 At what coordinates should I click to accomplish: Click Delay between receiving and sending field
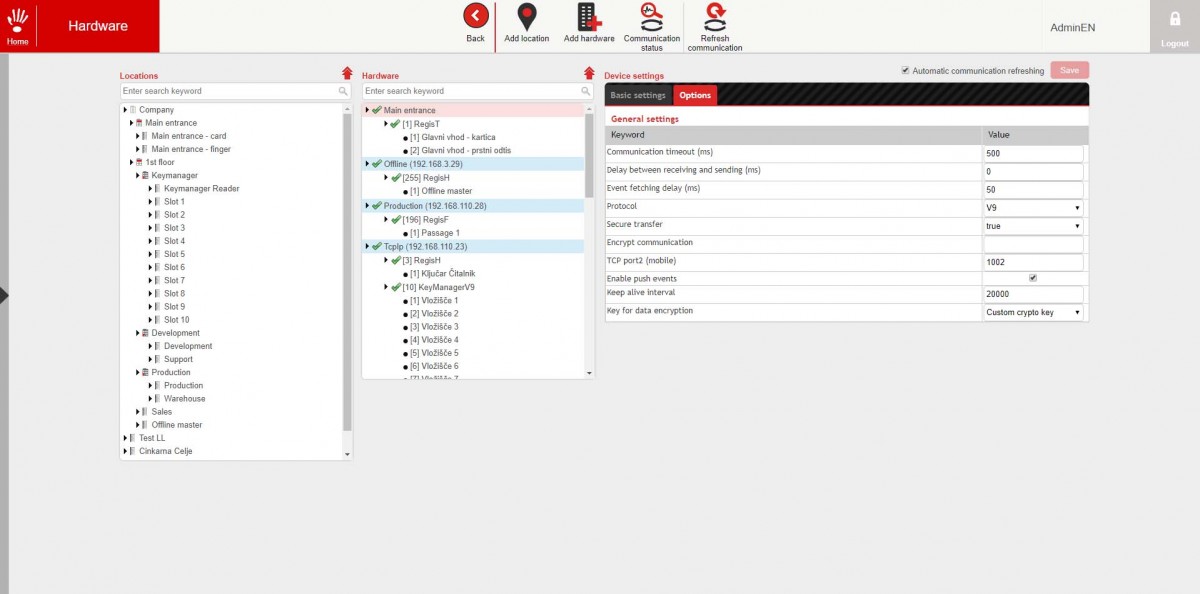[1033, 172]
